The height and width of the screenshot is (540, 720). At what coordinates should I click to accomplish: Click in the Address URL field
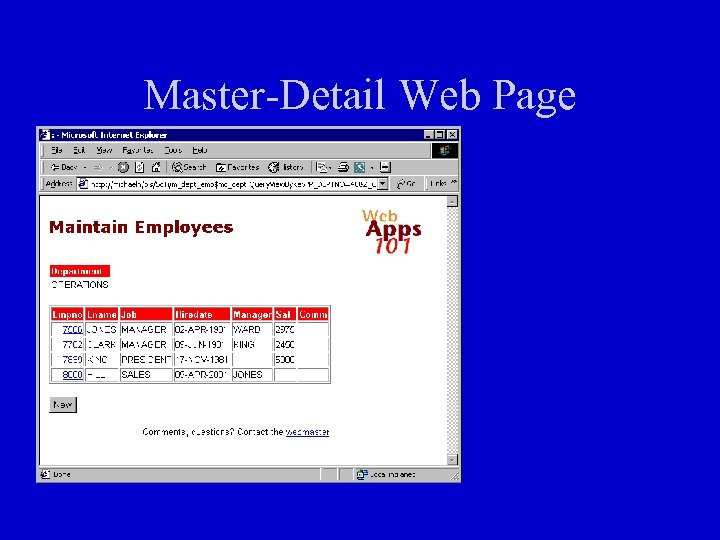(233, 184)
